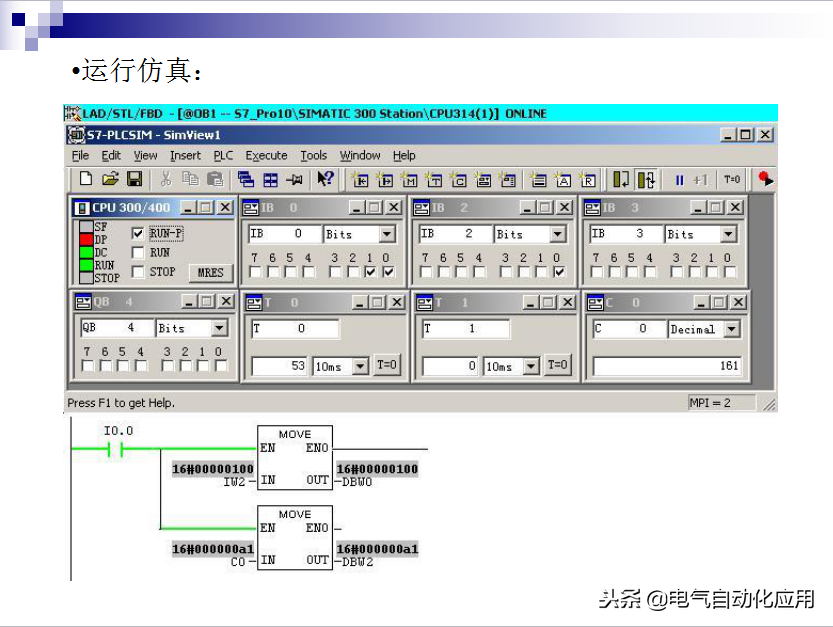Toggle Always On Top pin icon
The image size is (833, 627).
294,180
